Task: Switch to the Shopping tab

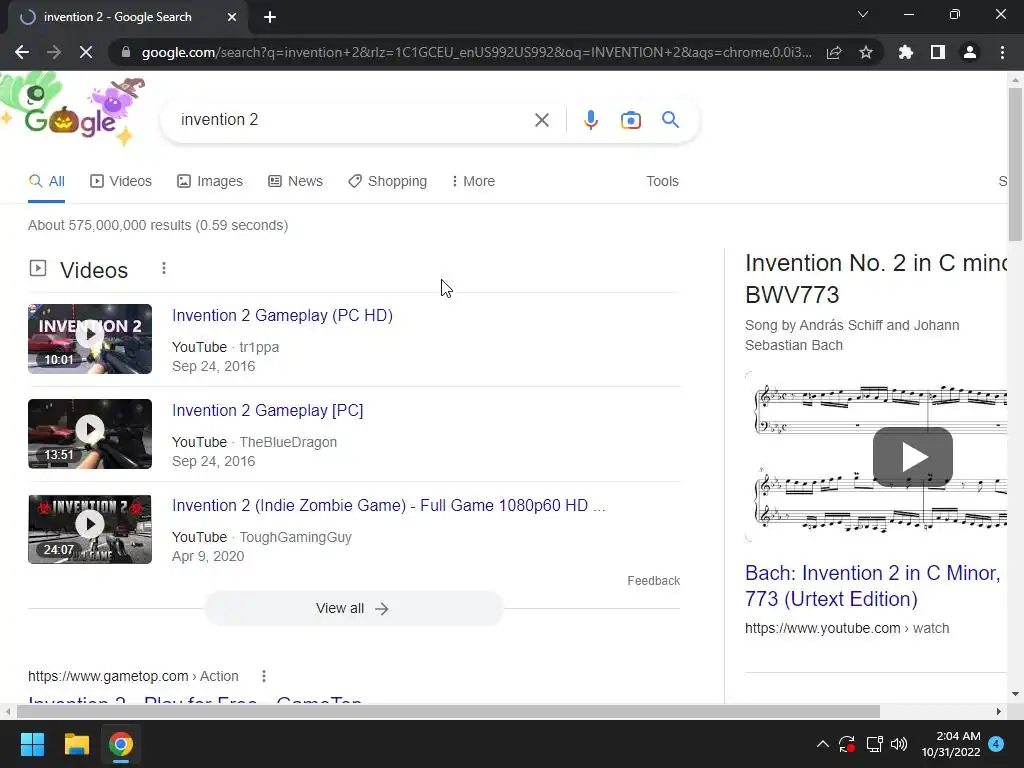Action: tap(387, 181)
